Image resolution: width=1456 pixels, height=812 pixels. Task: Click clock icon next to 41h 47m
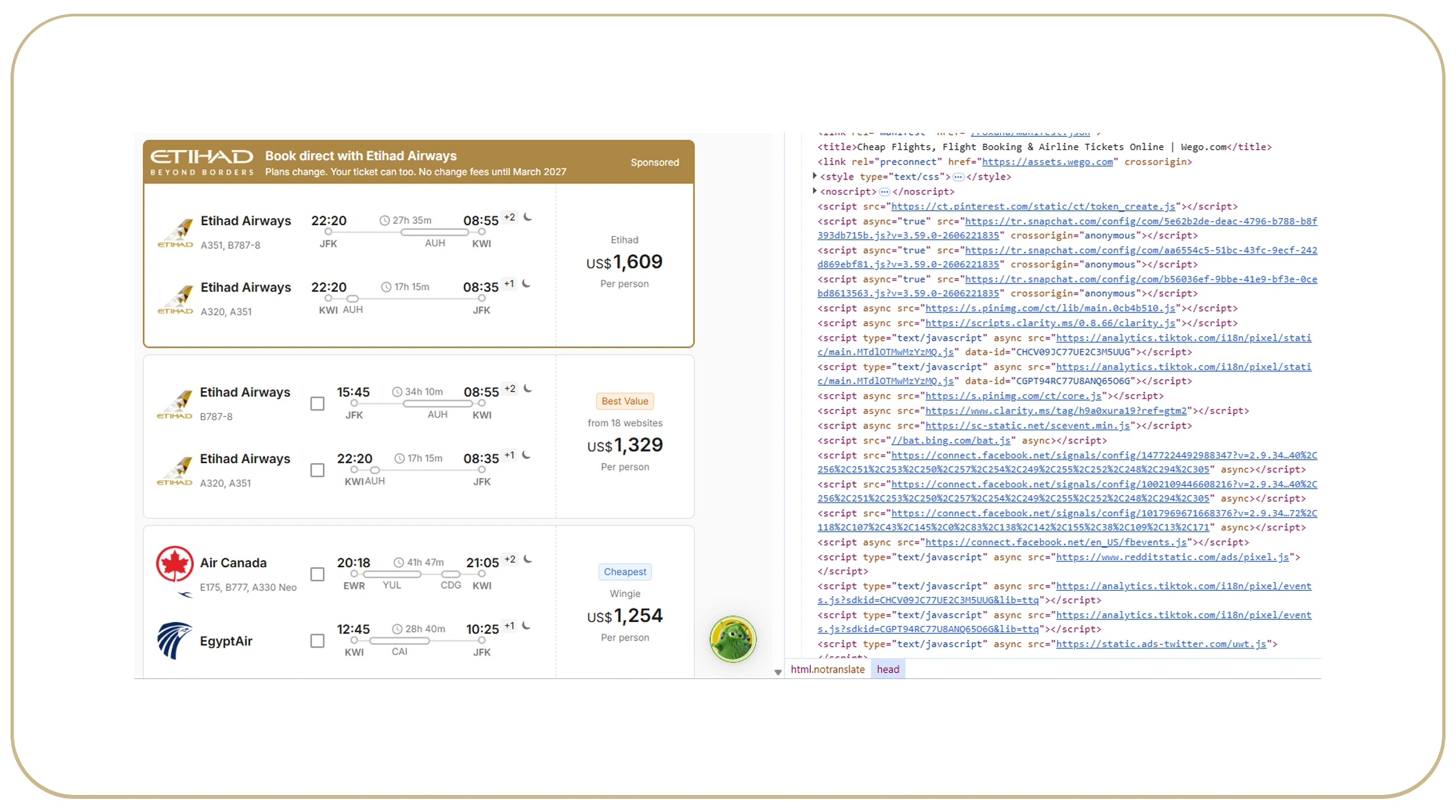pyautogui.click(x=399, y=563)
